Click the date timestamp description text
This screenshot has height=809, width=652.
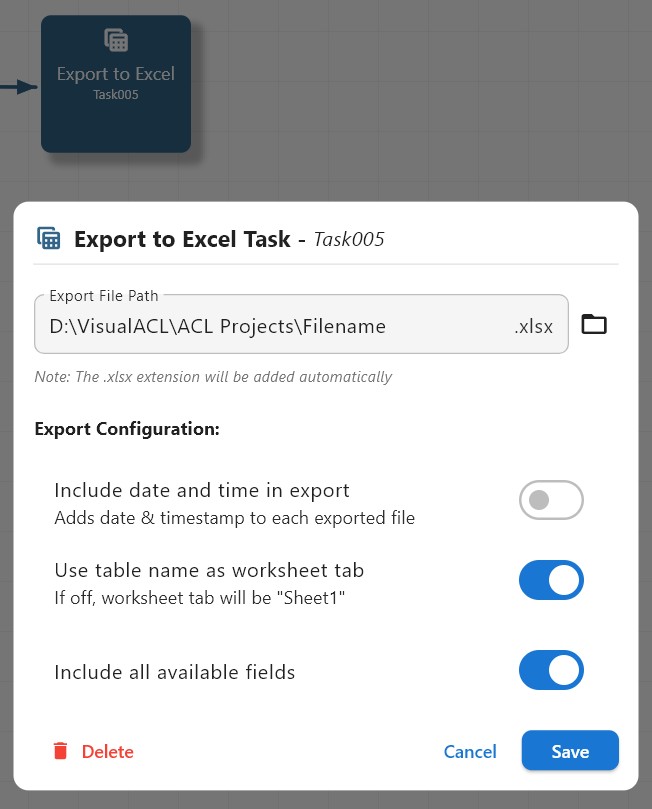coord(234,518)
